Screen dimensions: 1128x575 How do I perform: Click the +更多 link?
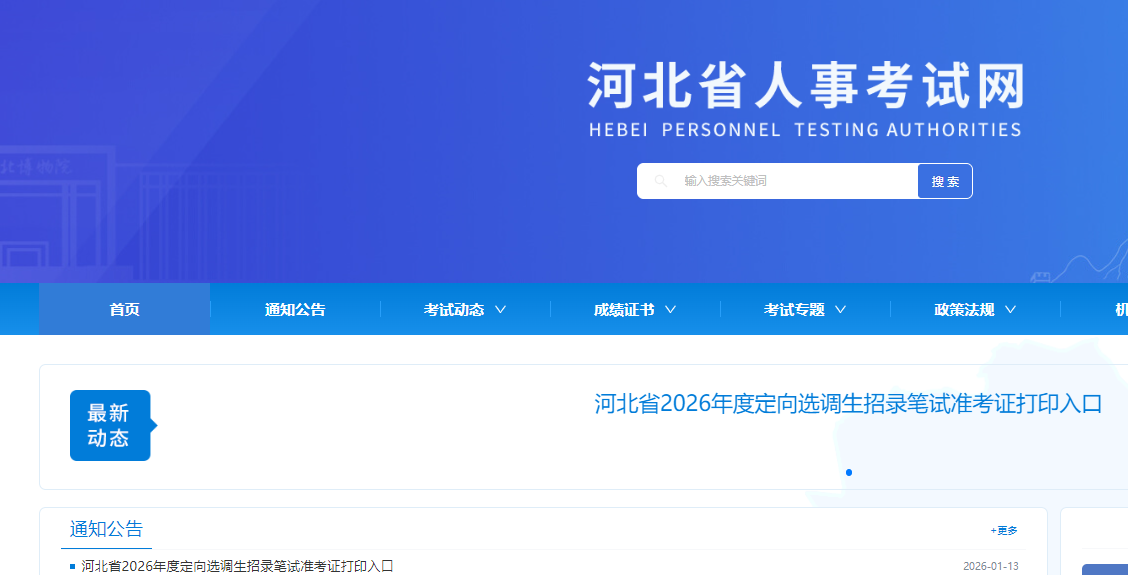click(x=1004, y=530)
